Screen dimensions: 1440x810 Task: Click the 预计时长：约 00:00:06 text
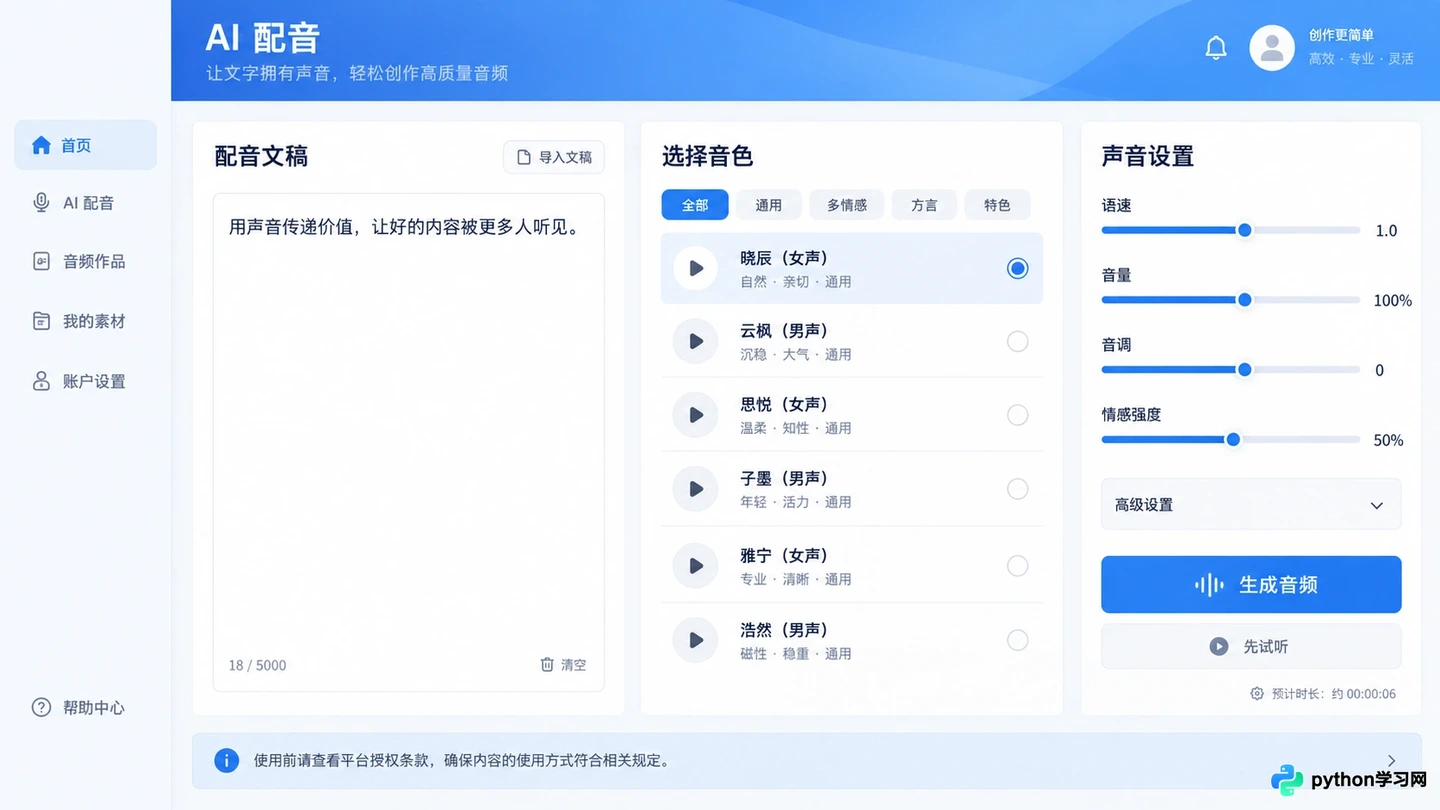tap(1334, 693)
